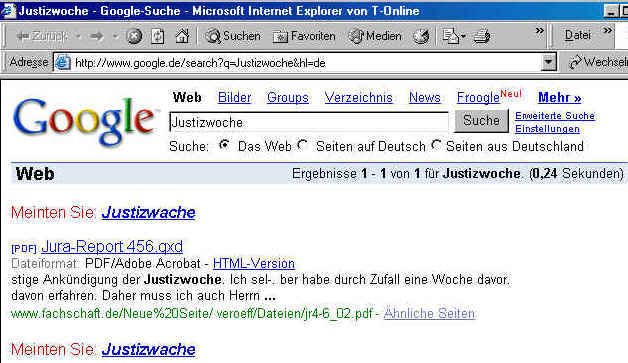Open the Back button history dropdown arrow

click(x=78, y=36)
